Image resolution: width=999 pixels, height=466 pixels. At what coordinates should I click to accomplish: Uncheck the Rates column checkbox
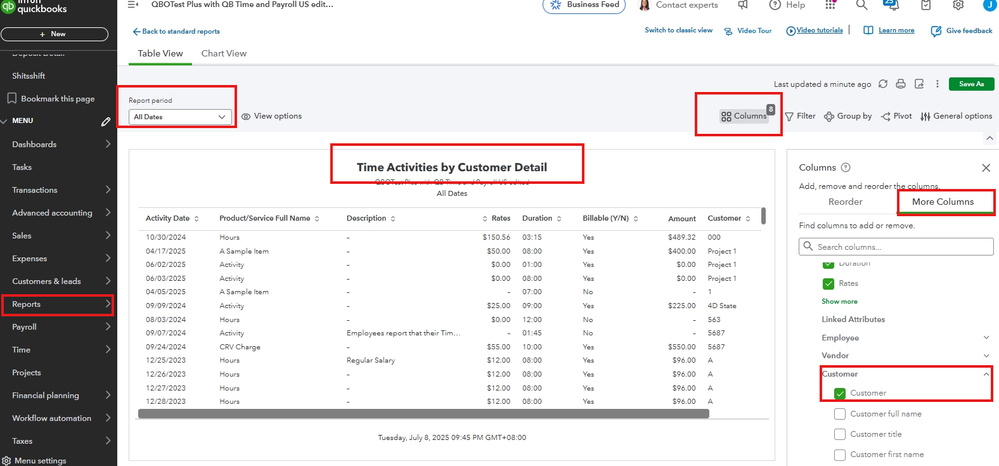click(828, 284)
